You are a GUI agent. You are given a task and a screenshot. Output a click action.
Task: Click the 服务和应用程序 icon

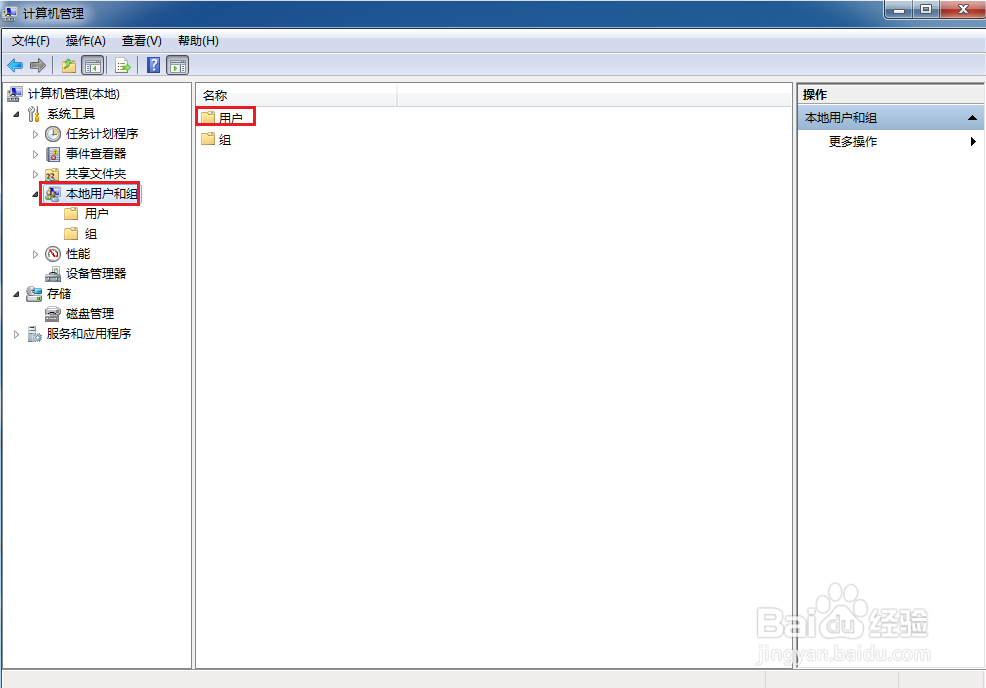35,334
